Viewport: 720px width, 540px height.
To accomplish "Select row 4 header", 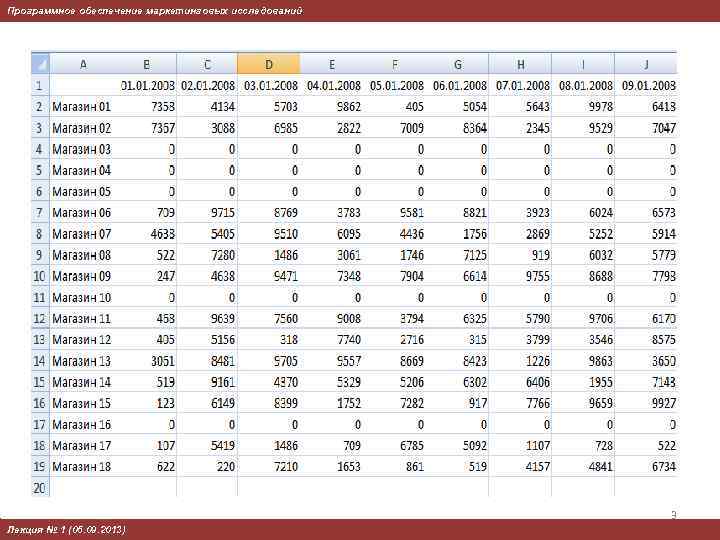I will (x=40, y=149).
